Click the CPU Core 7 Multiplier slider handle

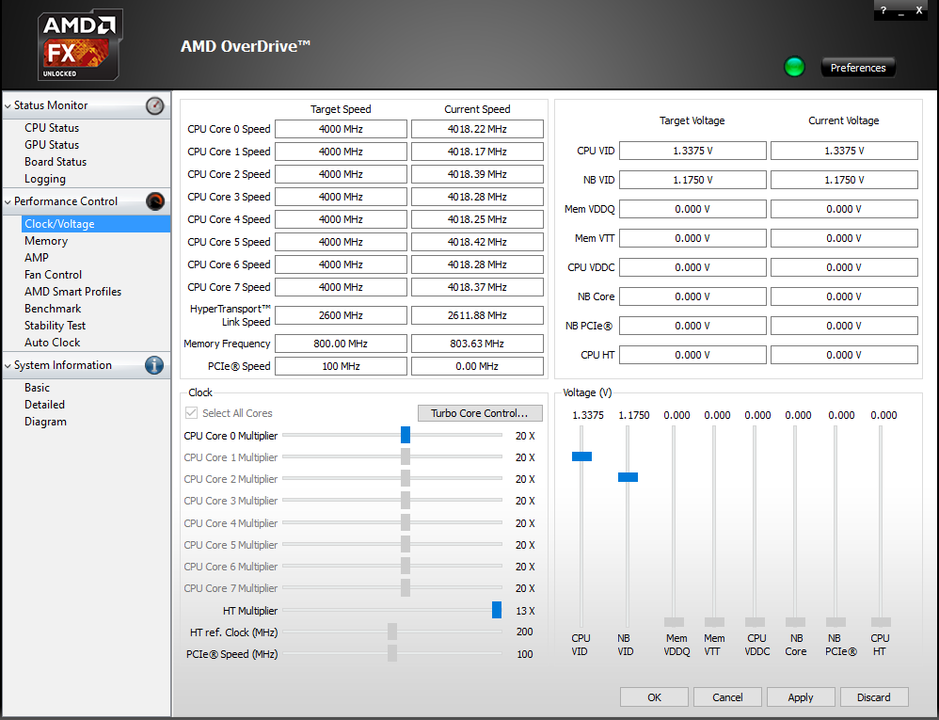[405, 588]
